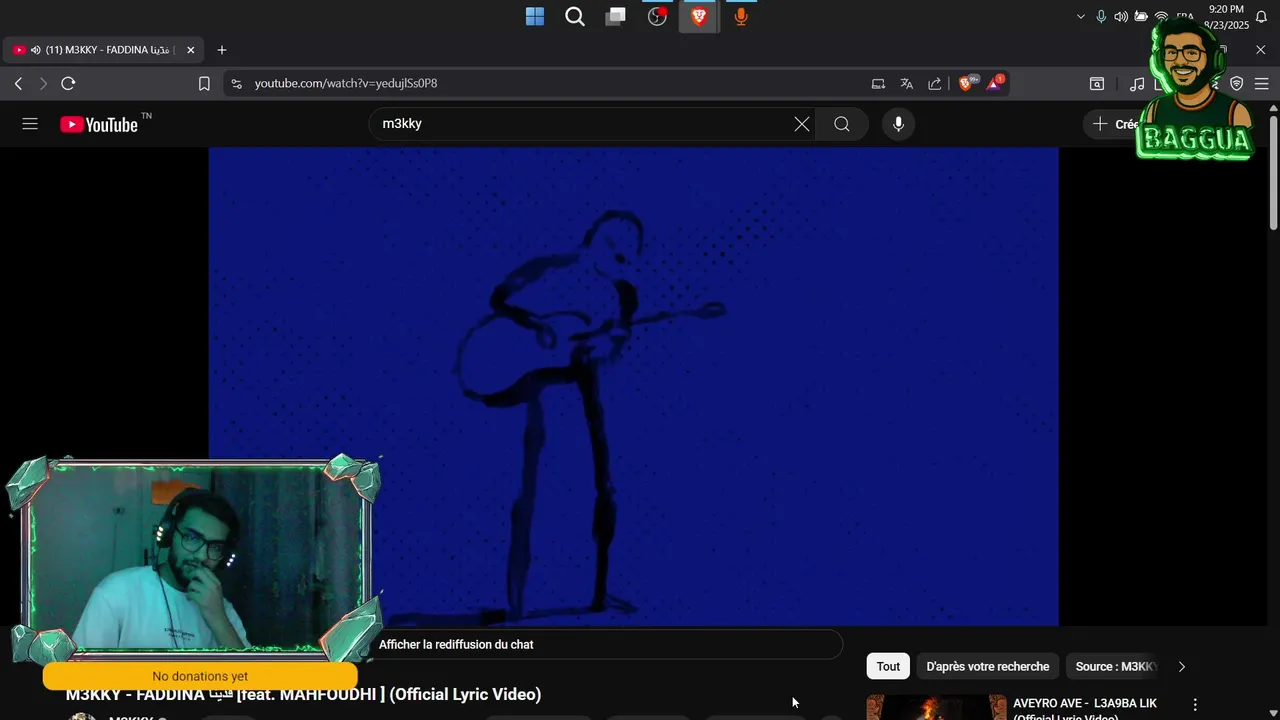The width and height of the screenshot is (1280, 720).
Task: View site settings icon in address bar
Action: 236,84
